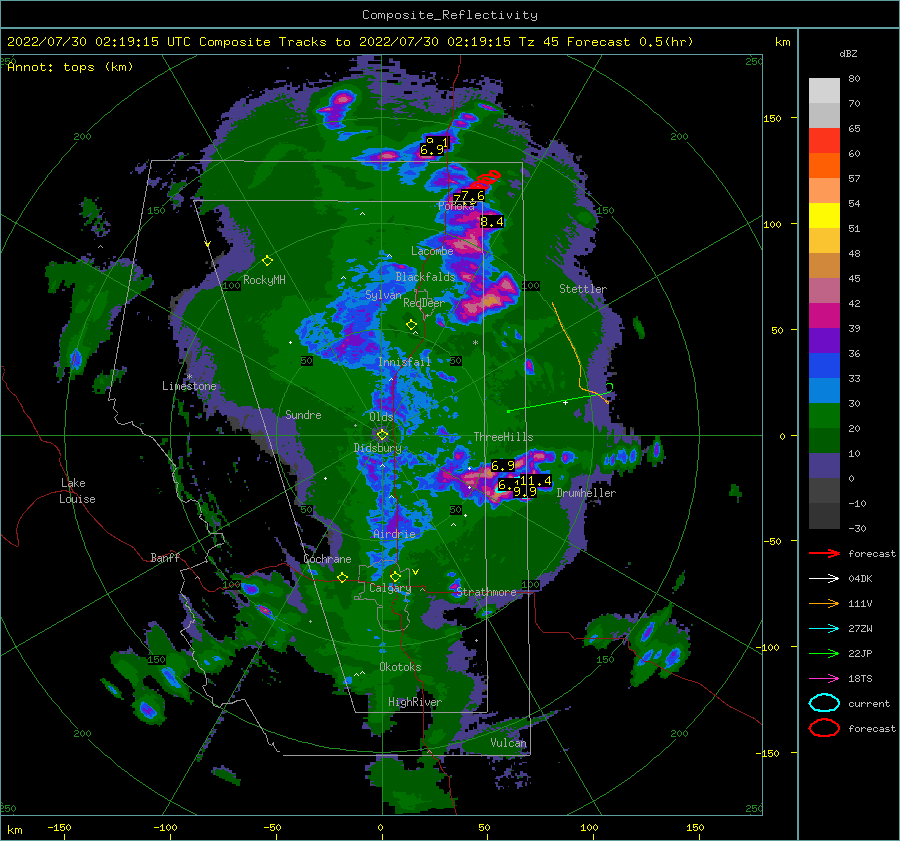Click the yellow diamond marker below RedDeer
The height and width of the screenshot is (841, 900).
pos(411,325)
